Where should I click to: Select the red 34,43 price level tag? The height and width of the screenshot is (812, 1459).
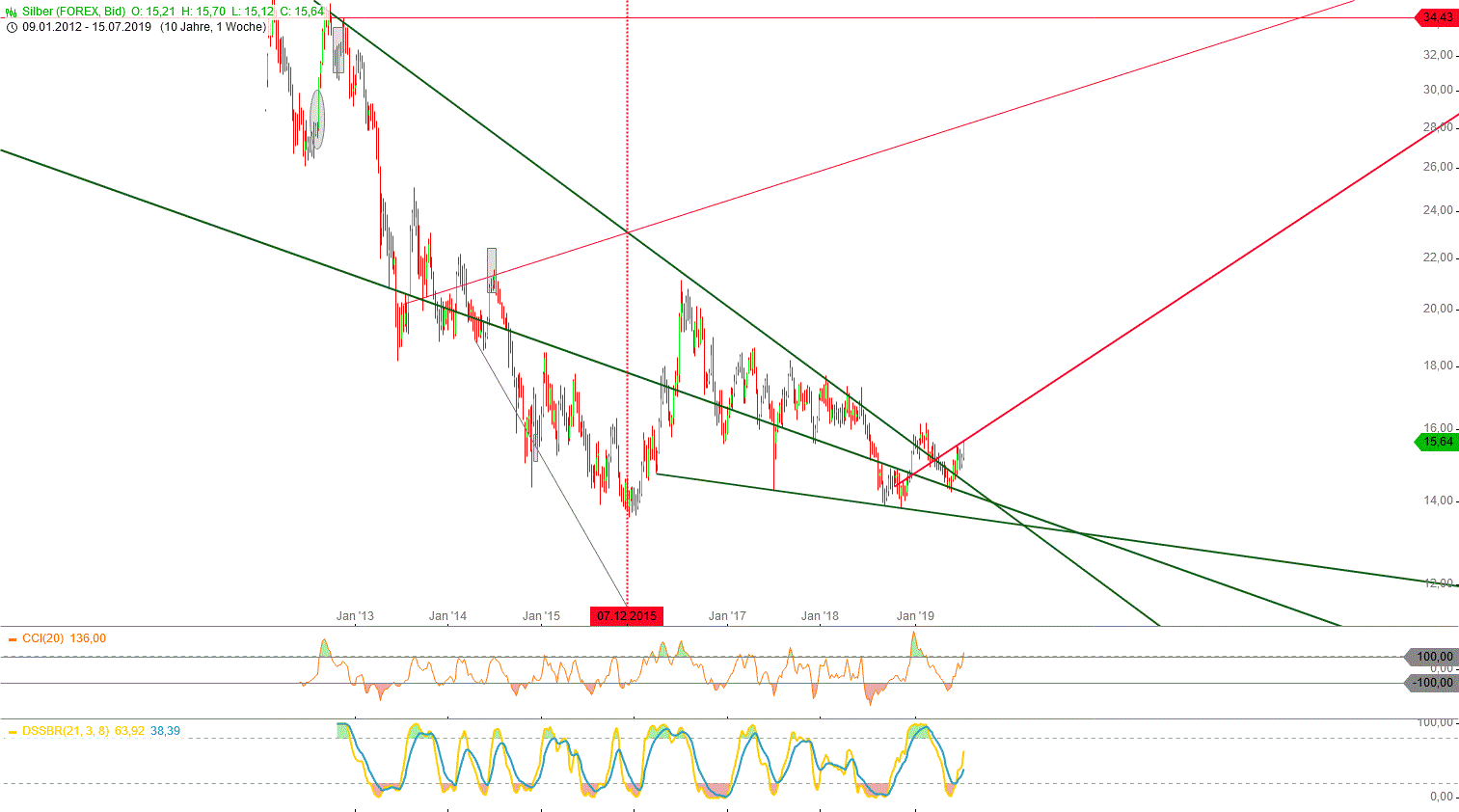pyautogui.click(x=1435, y=17)
